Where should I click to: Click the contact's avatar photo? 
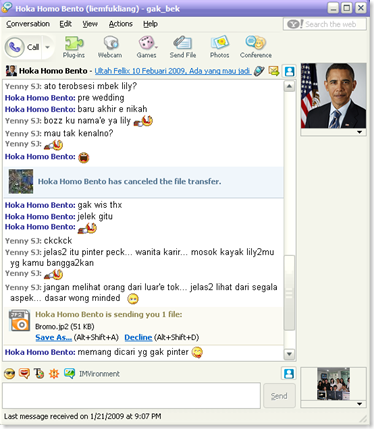click(333, 96)
